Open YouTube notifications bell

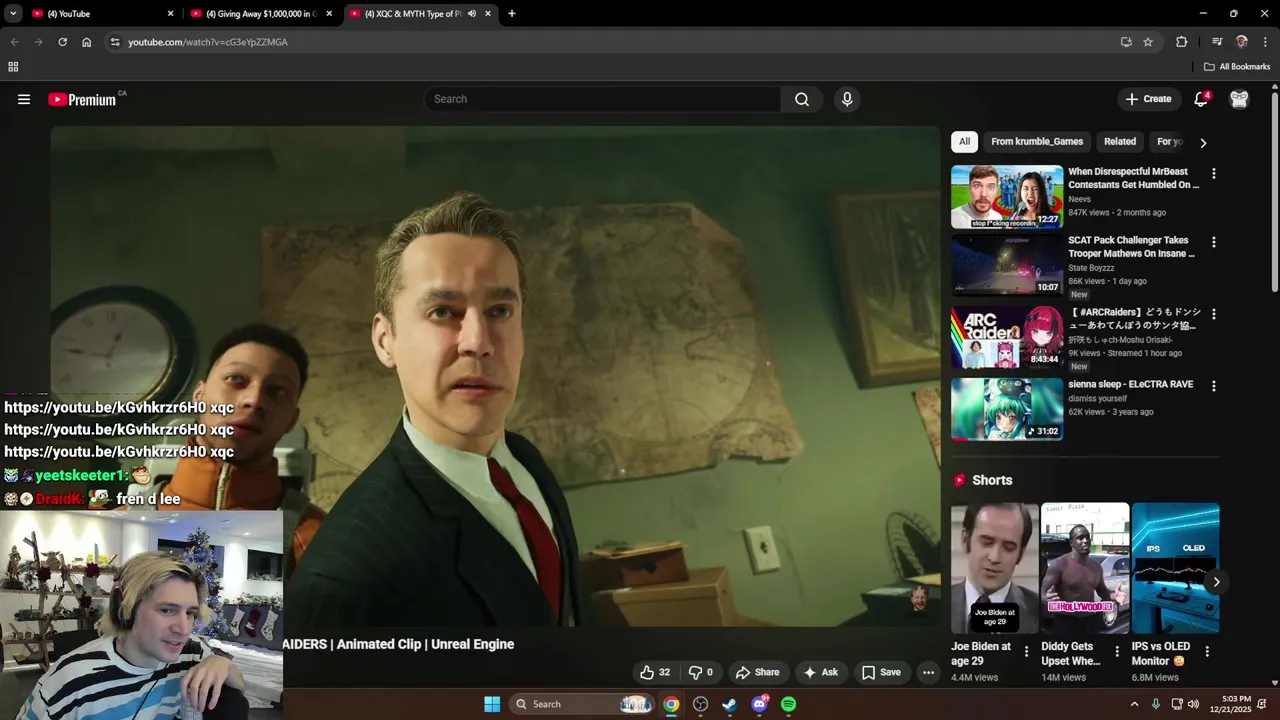(x=1201, y=99)
